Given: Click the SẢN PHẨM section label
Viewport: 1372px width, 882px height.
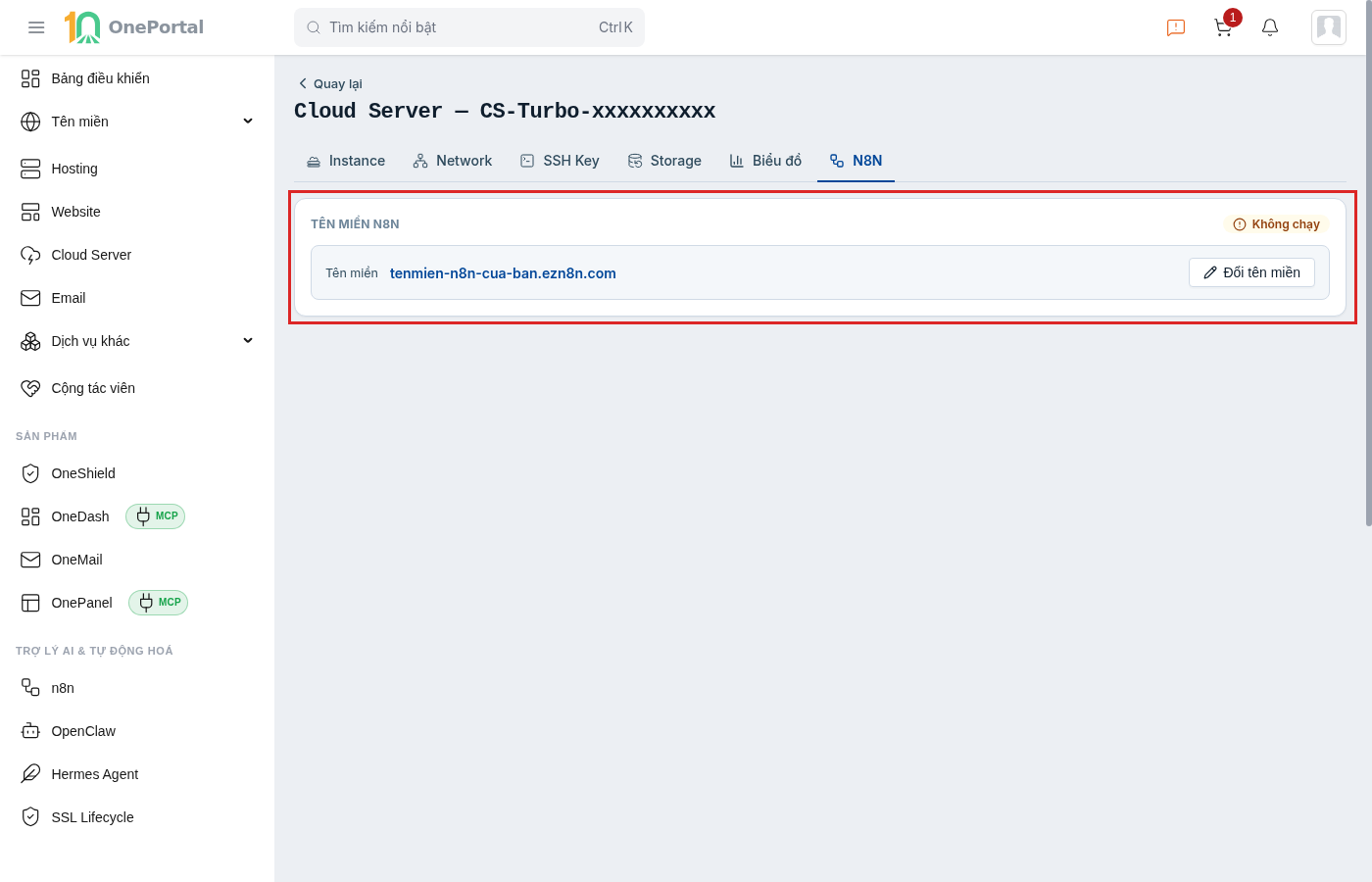Looking at the screenshot, I should point(46,436).
